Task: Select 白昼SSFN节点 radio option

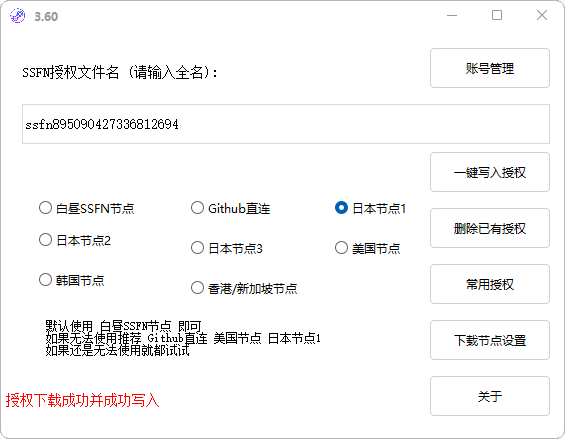Action: tap(86, 208)
